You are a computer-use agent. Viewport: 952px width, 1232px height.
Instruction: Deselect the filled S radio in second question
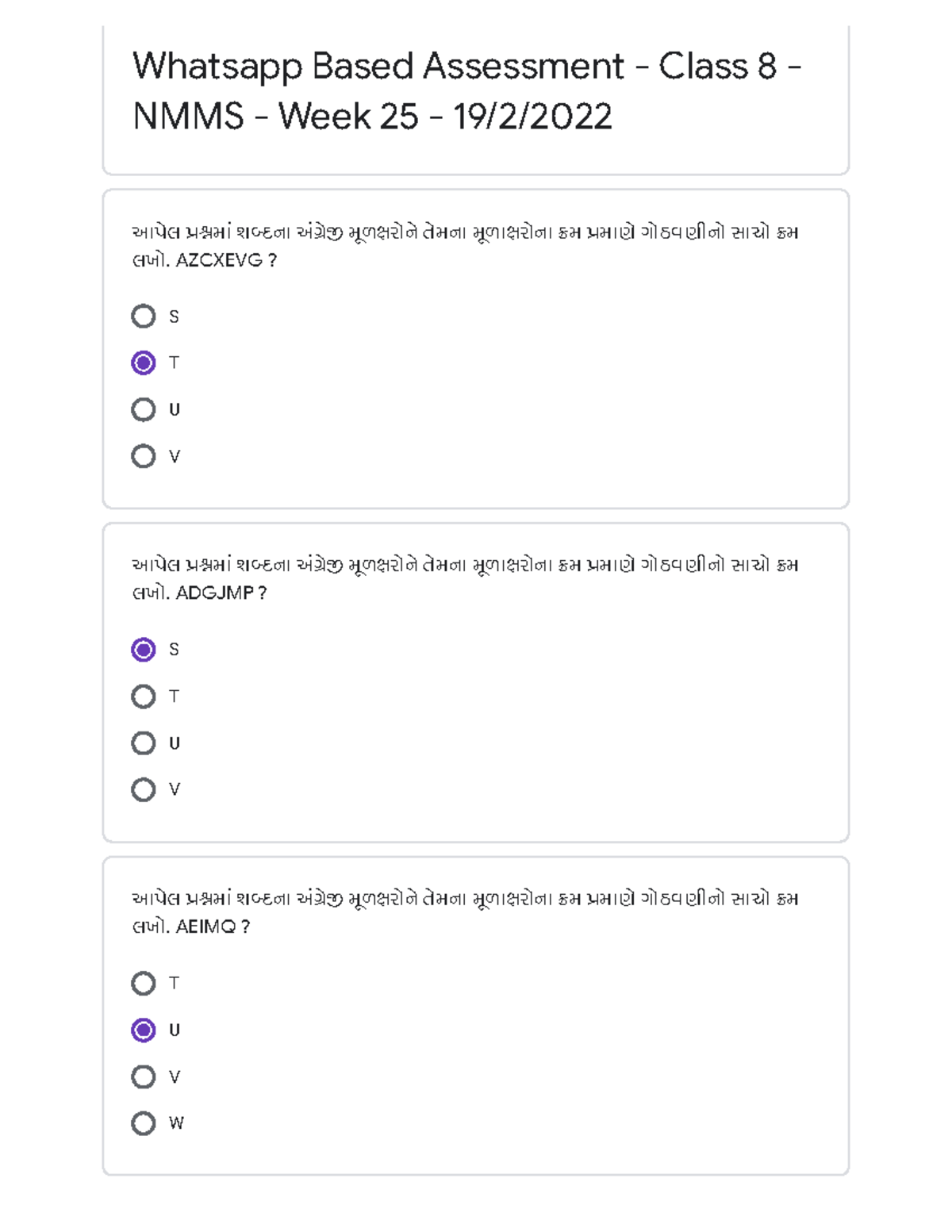pos(144,650)
